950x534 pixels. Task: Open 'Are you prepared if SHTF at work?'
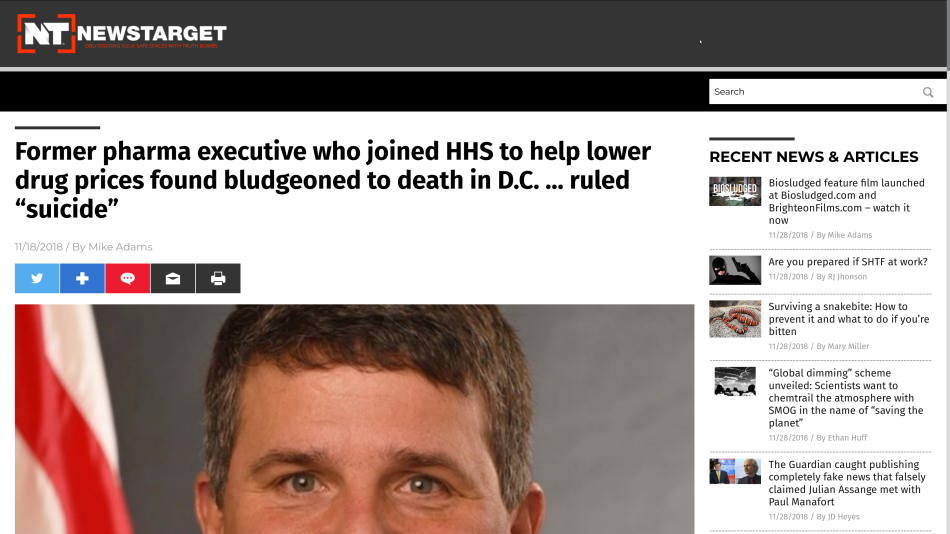tap(848, 262)
